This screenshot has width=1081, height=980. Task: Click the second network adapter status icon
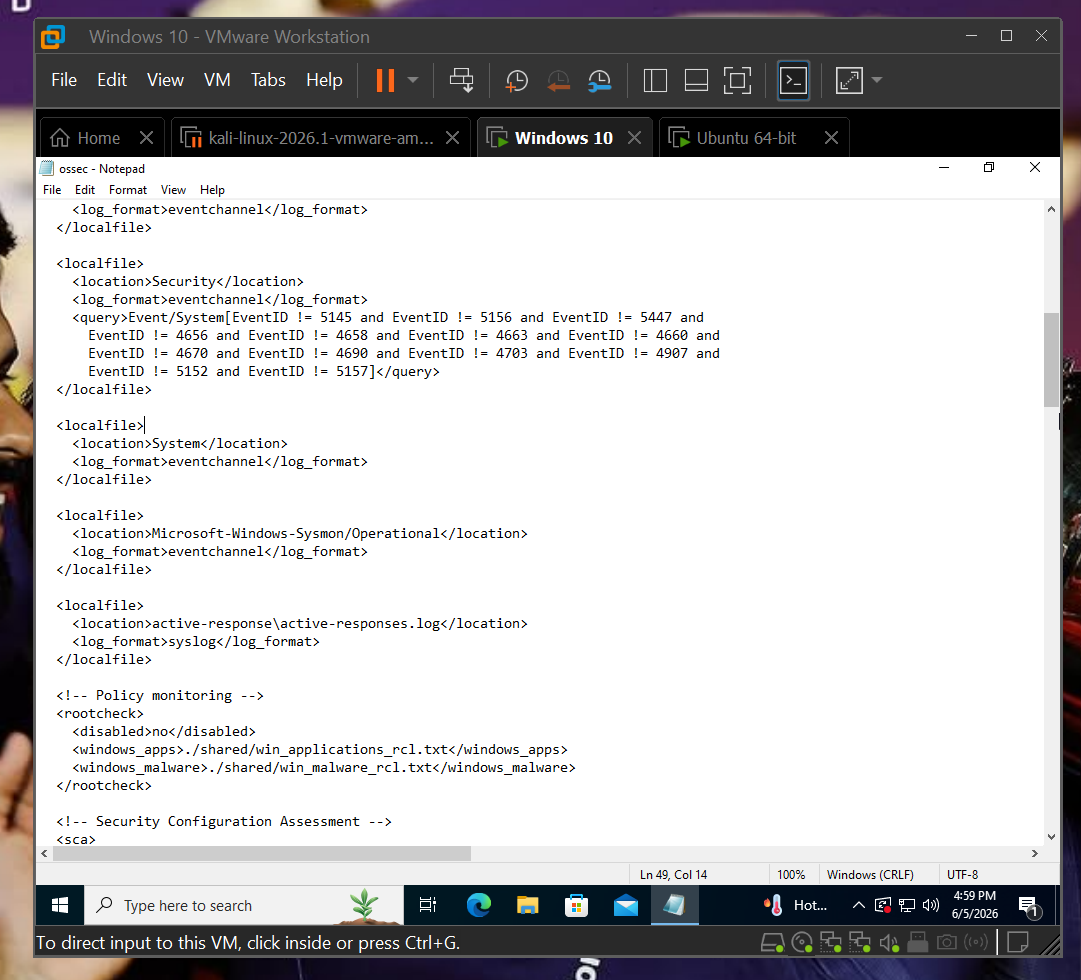click(x=860, y=942)
